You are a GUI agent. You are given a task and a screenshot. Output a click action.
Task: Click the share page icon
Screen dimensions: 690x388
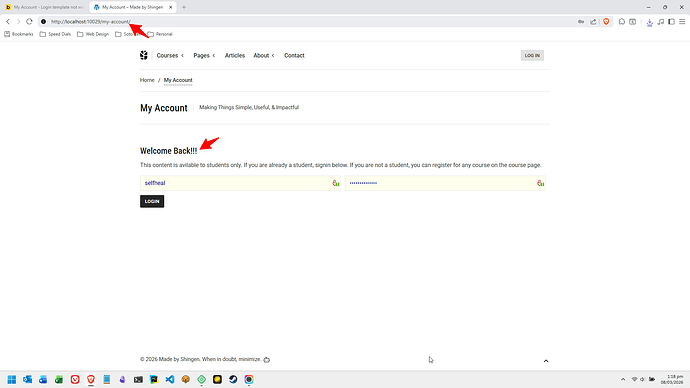[x=593, y=22]
